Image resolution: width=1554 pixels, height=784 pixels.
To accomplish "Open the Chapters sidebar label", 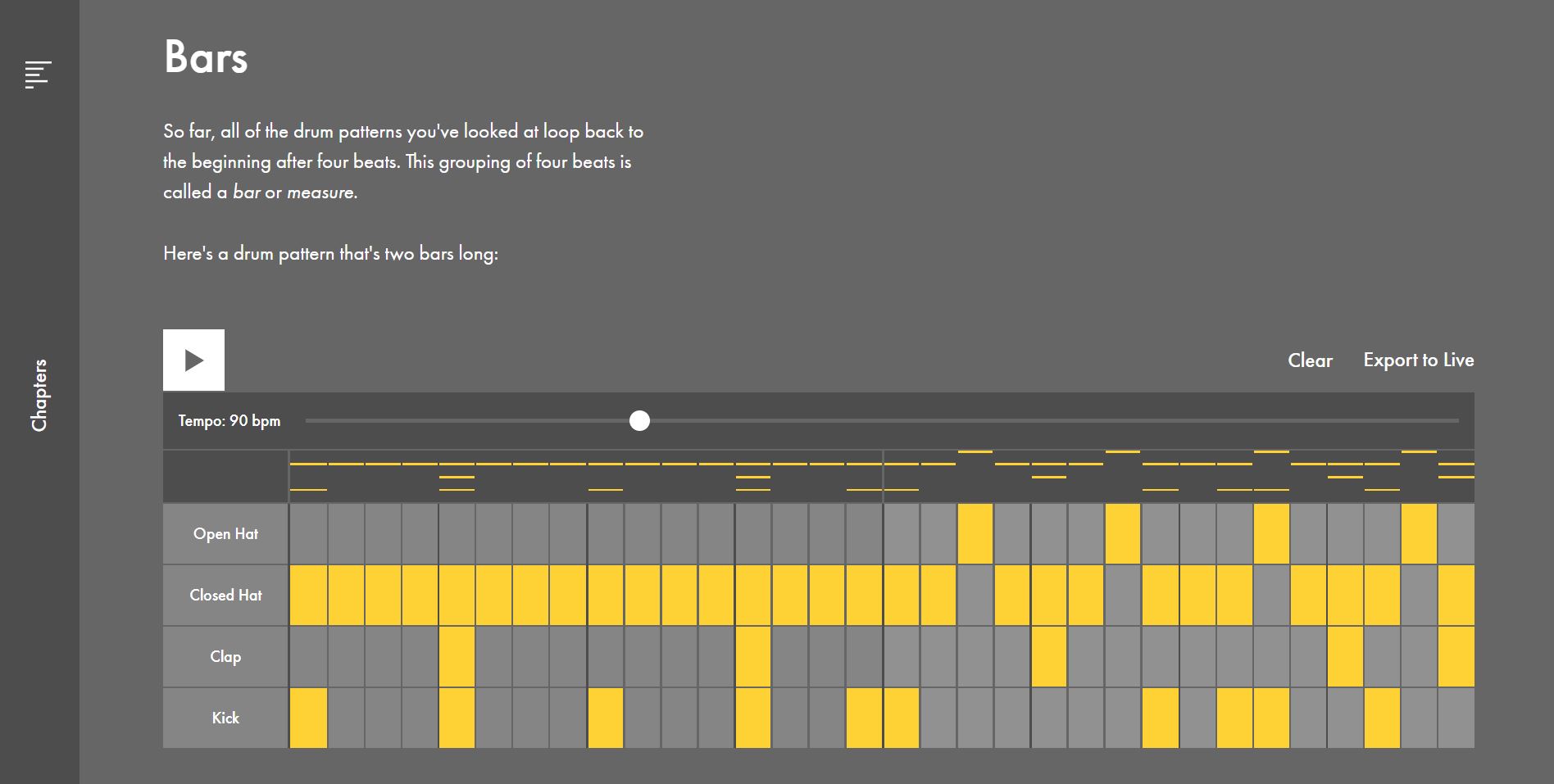I will pos(39,395).
